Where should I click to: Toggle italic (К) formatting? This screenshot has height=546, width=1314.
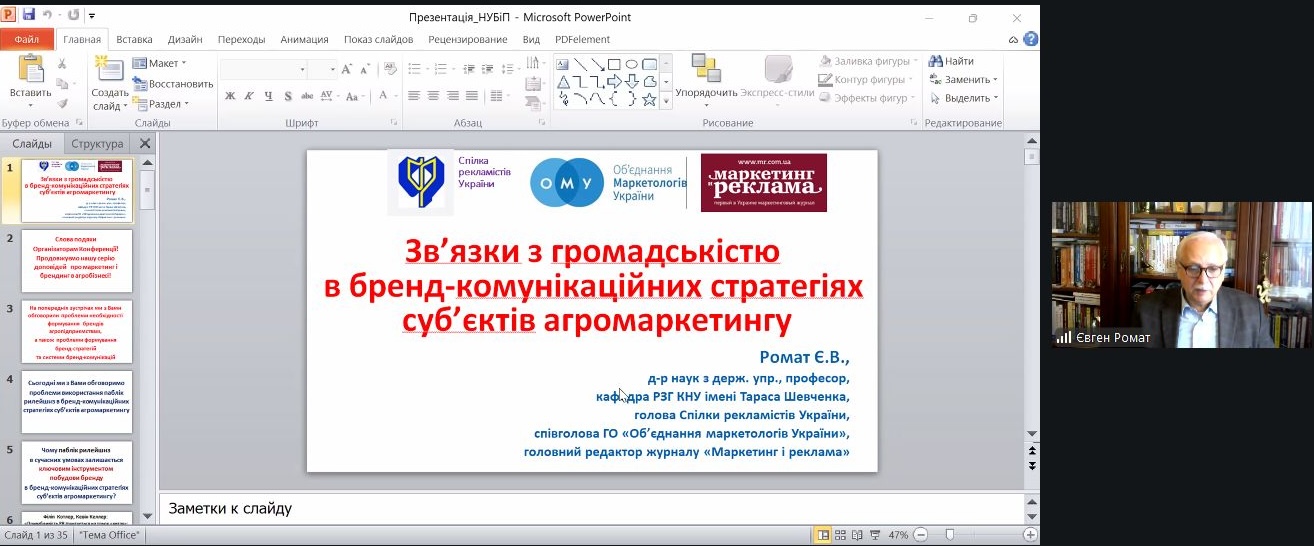coord(249,96)
